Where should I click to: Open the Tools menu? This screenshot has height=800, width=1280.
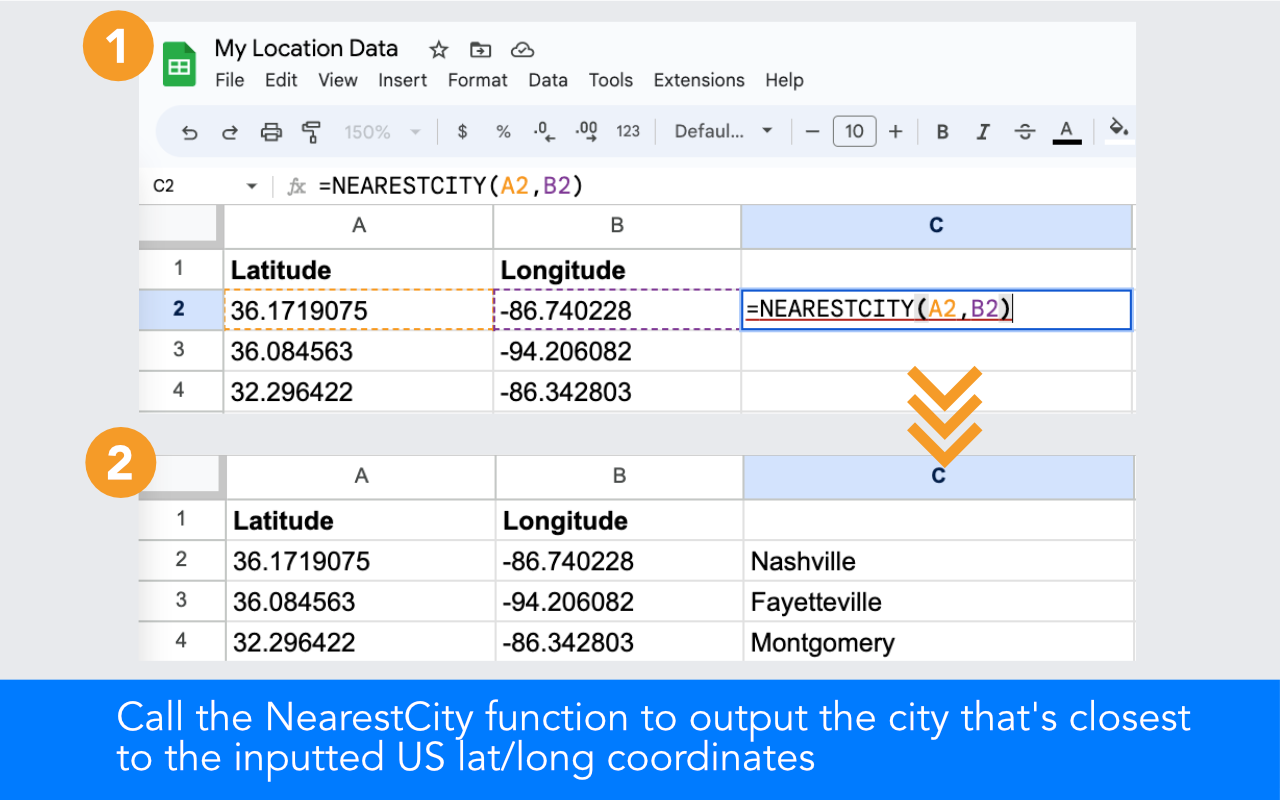611,80
